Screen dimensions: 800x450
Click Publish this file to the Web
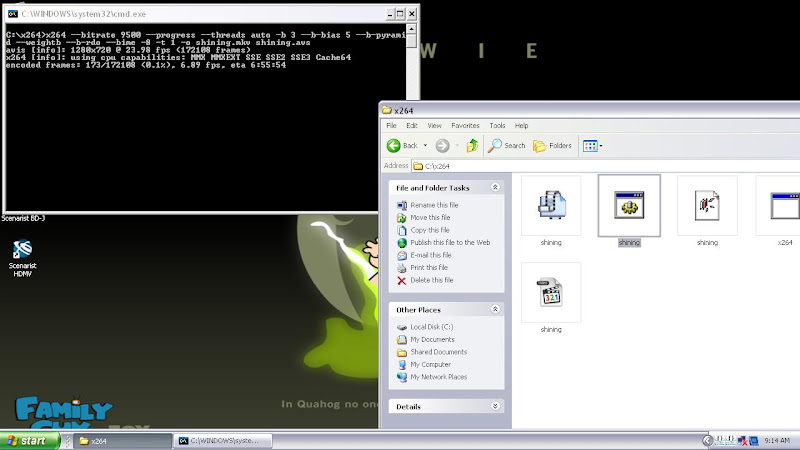pyautogui.click(x=450, y=242)
